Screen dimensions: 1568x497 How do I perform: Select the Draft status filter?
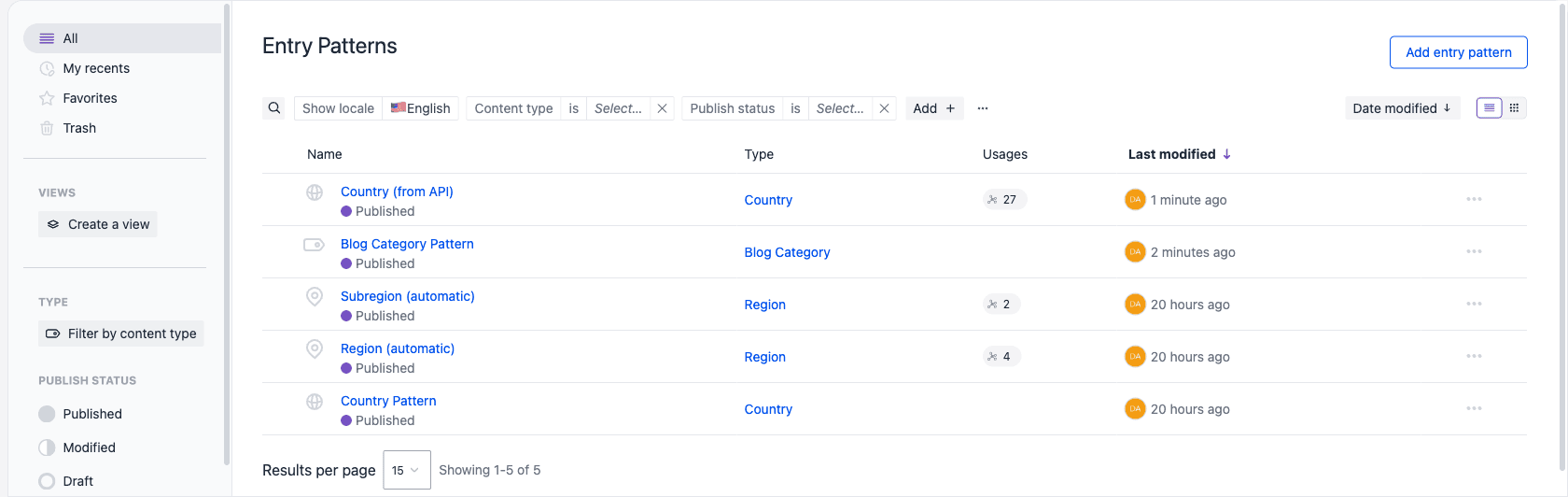[x=66, y=481]
